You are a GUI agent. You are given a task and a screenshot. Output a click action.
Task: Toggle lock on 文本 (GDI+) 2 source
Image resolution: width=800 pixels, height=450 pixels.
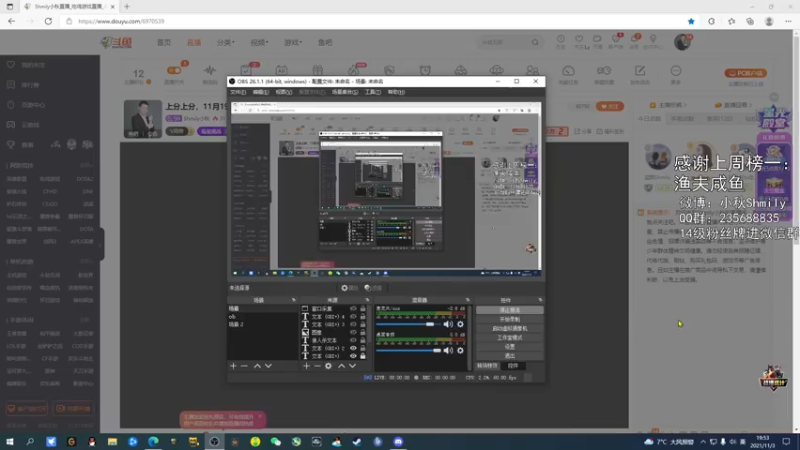pyautogui.click(x=363, y=348)
